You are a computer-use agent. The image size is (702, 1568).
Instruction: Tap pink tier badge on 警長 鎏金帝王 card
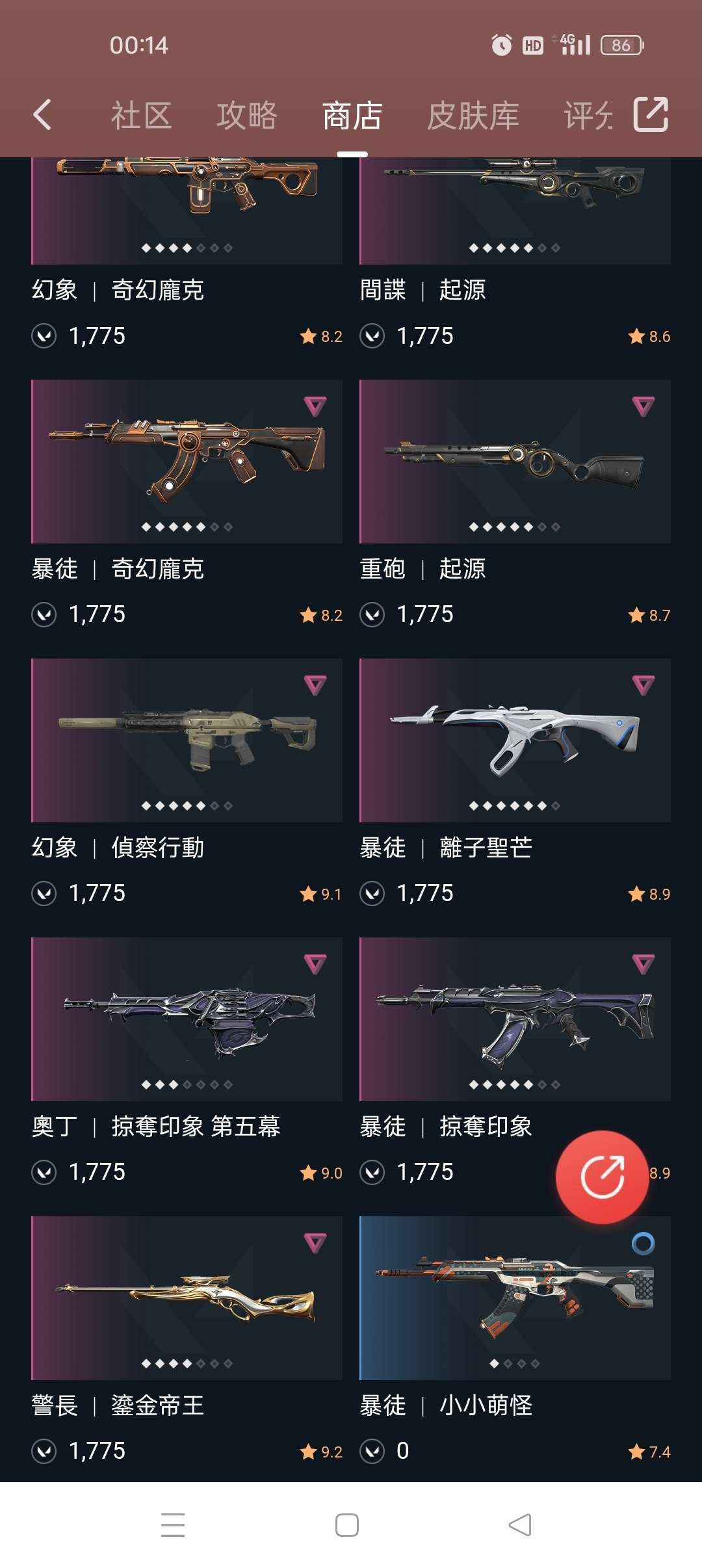(x=315, y=1244)
